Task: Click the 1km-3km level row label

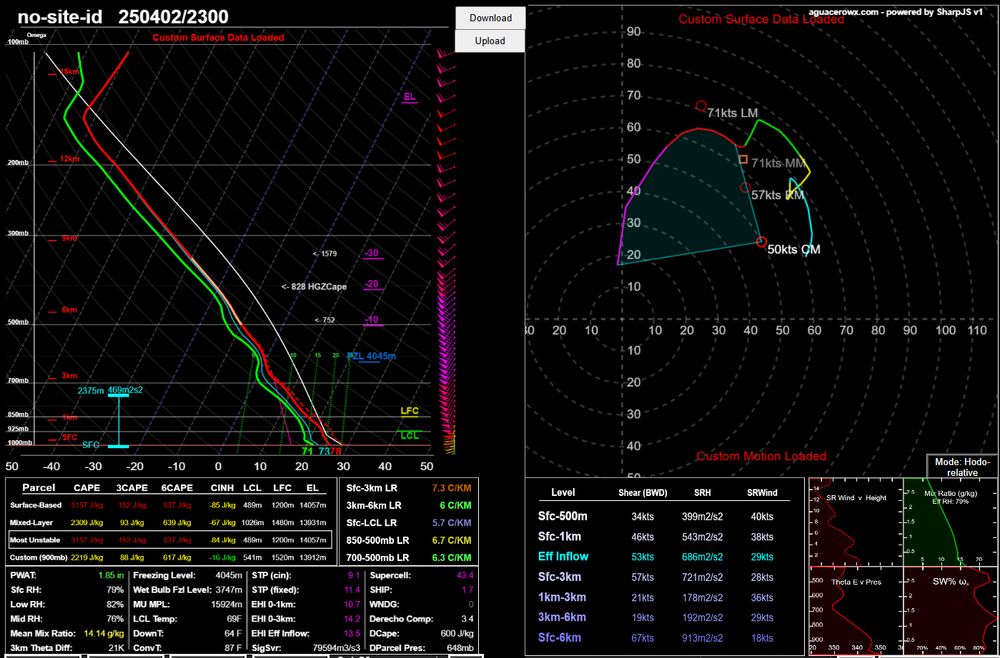Action: click(x=561, y=597)
